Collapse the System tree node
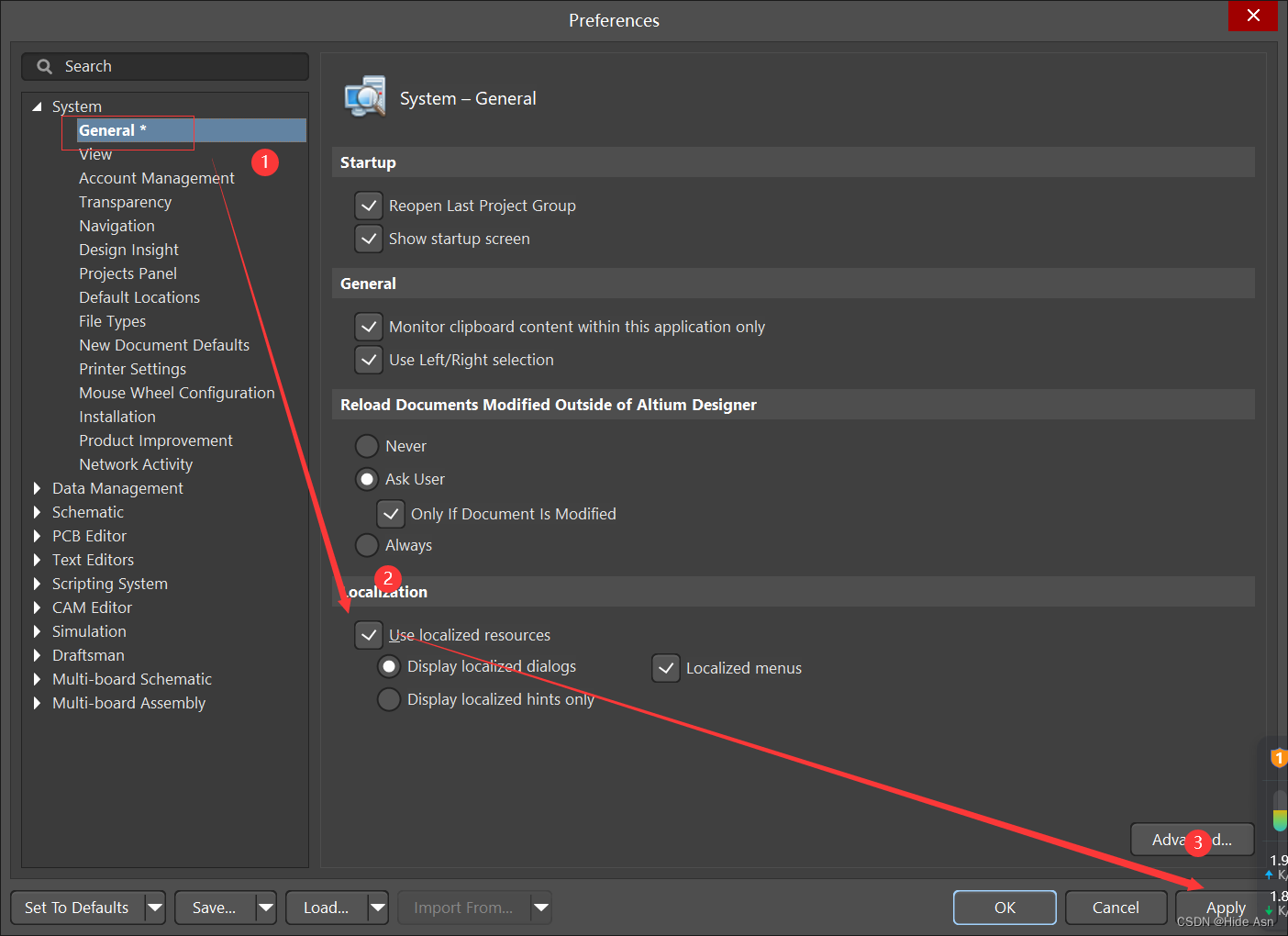This screenshot has height=936, width=1288. pyautogui.click(x=38, y=106)
